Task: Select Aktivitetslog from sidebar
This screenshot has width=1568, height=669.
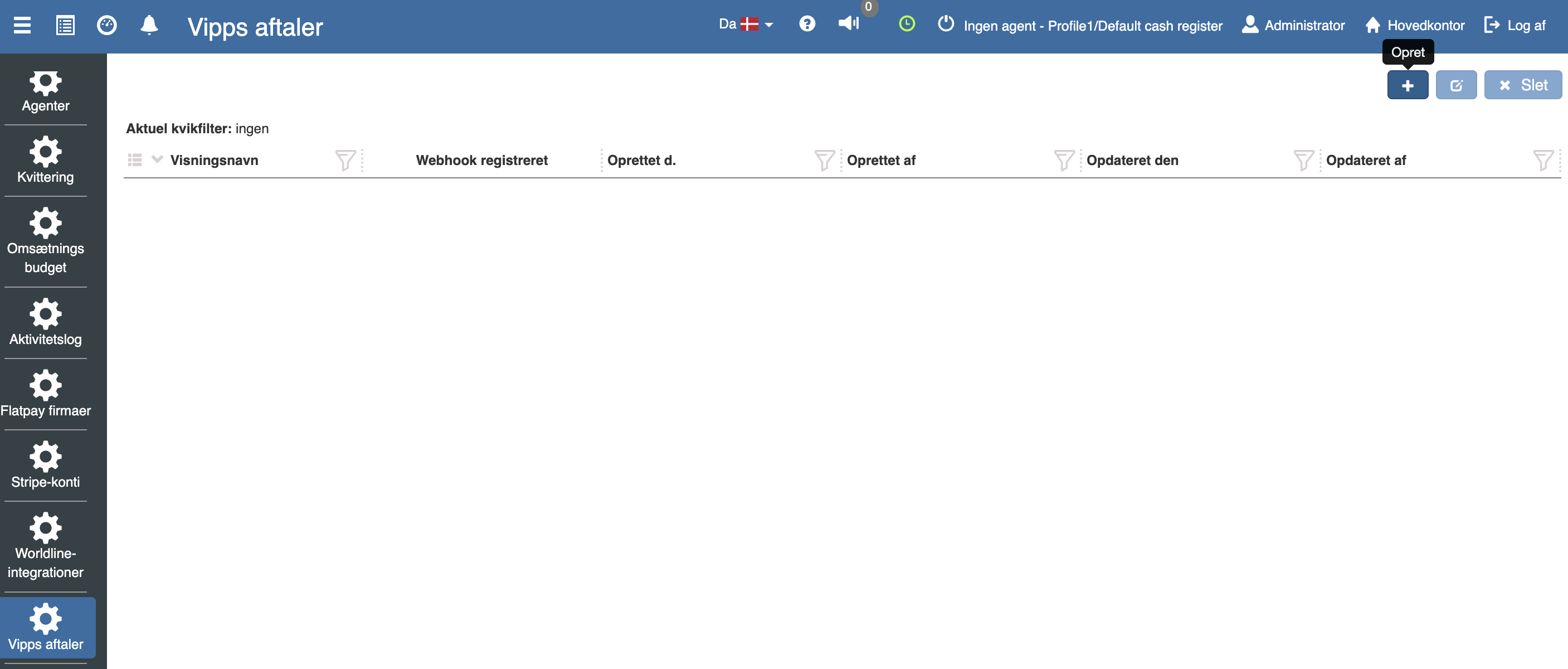Action: point(46,323)
